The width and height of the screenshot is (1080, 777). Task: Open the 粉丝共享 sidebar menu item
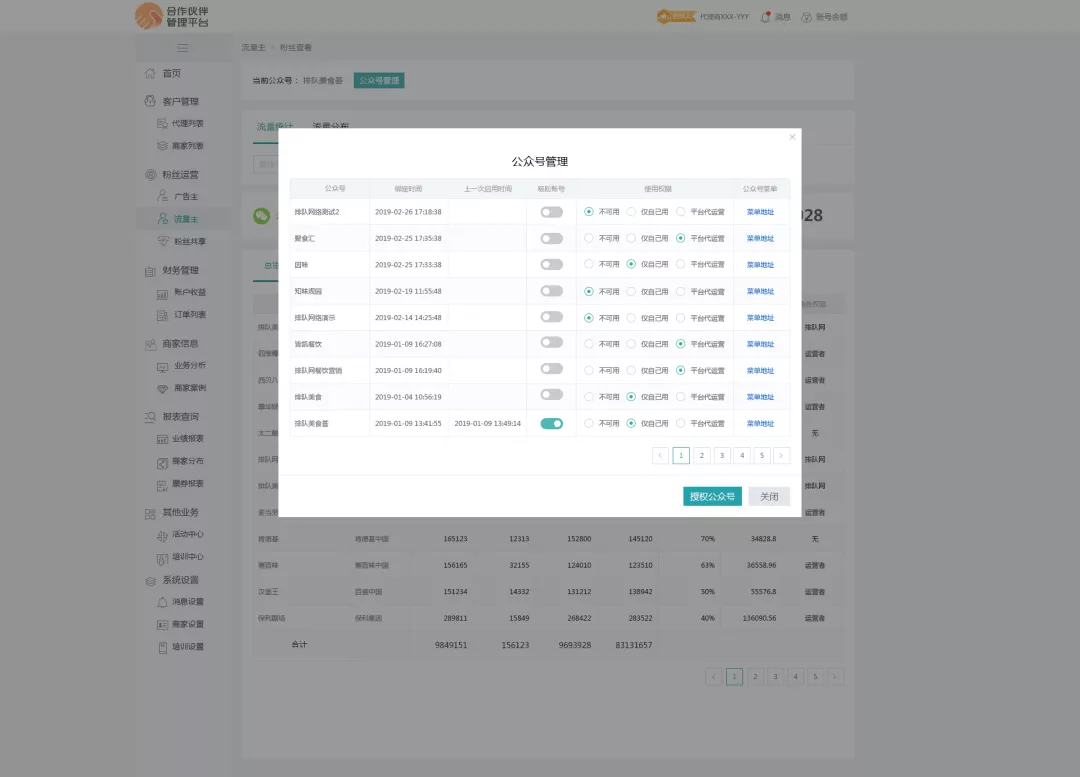click(189, 241)
